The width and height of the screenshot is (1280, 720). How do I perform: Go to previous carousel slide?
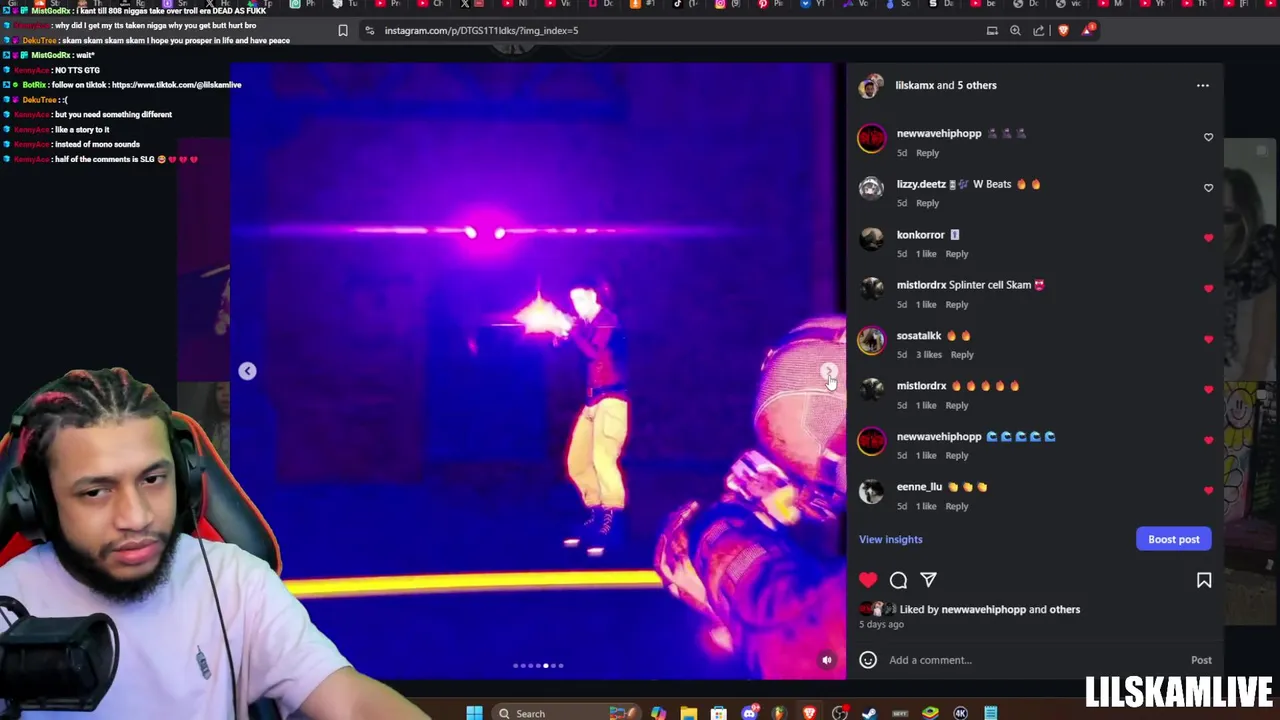pos(247,371)
